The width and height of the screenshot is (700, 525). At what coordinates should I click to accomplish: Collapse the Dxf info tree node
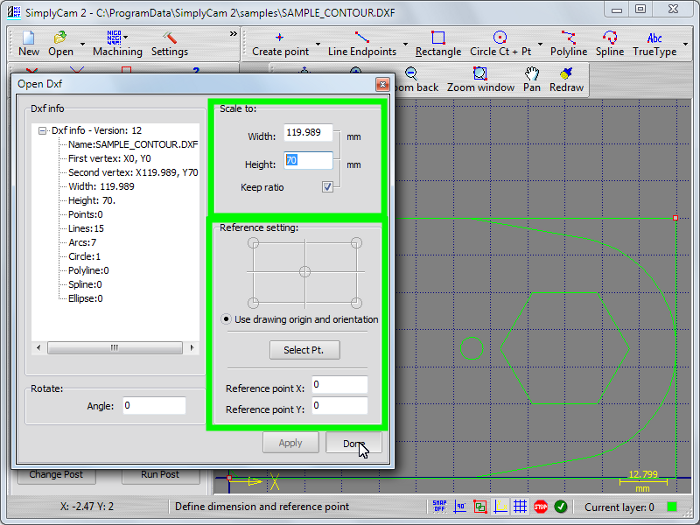coord(42,130)
